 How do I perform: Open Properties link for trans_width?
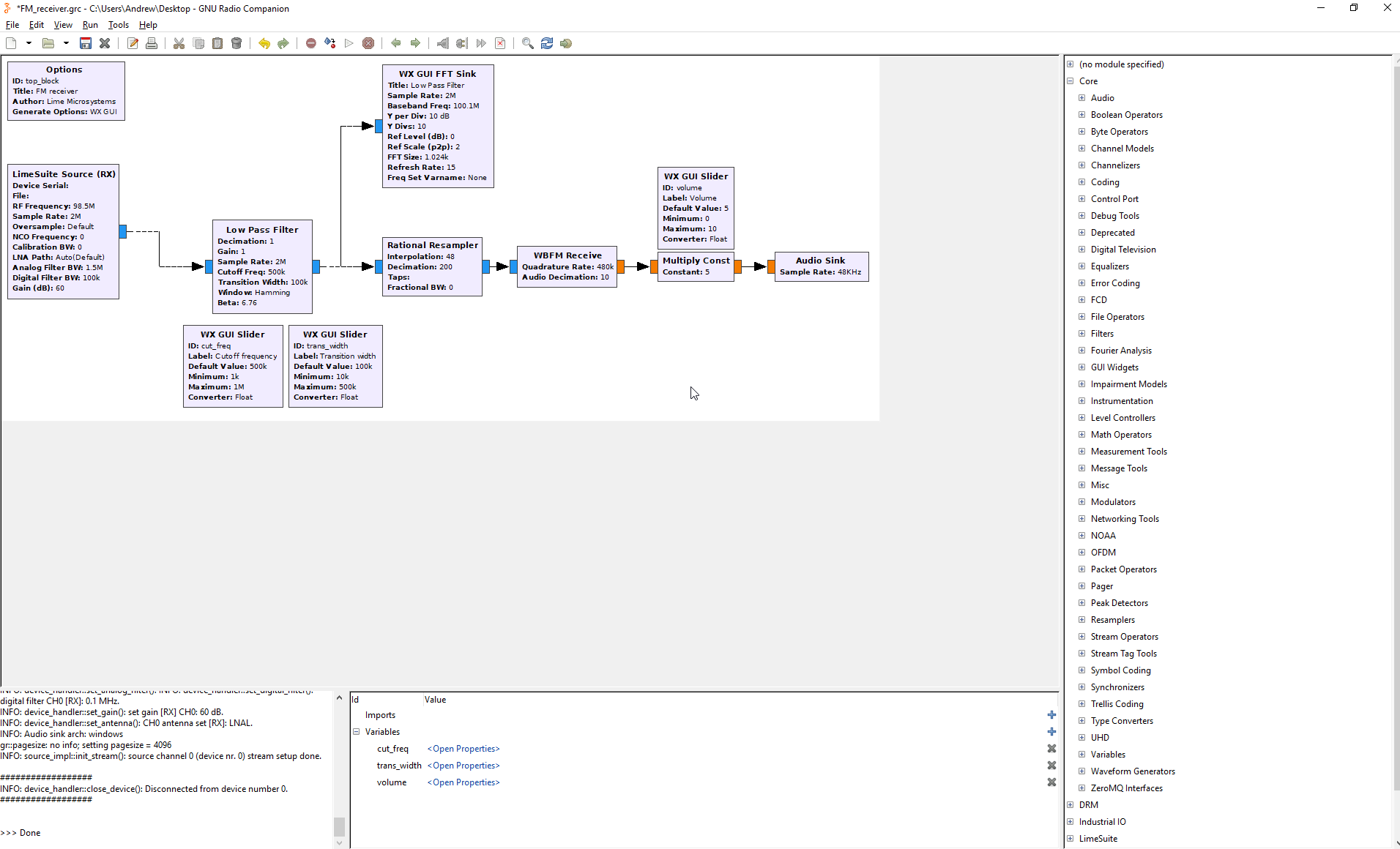click(x=463, y=766)
